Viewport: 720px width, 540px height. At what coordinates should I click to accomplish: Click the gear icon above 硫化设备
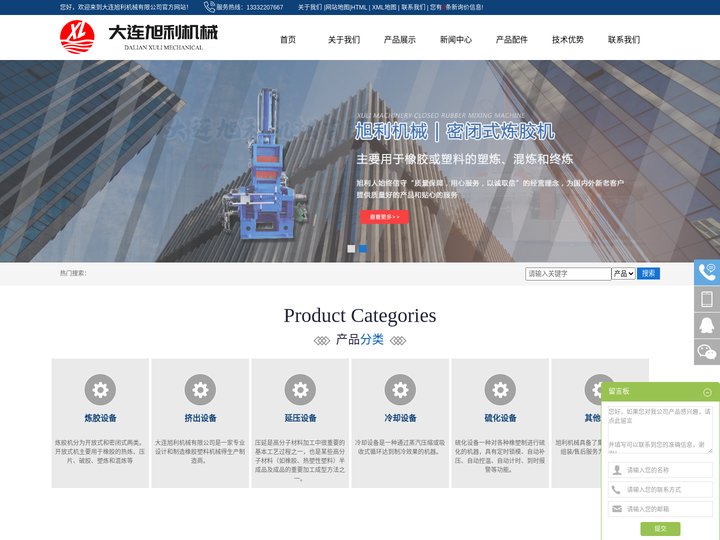500,390
